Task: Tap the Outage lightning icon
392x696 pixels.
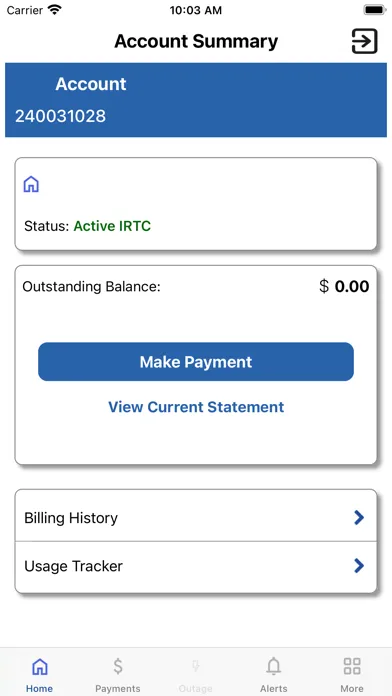Action: (x=195, y=666)
